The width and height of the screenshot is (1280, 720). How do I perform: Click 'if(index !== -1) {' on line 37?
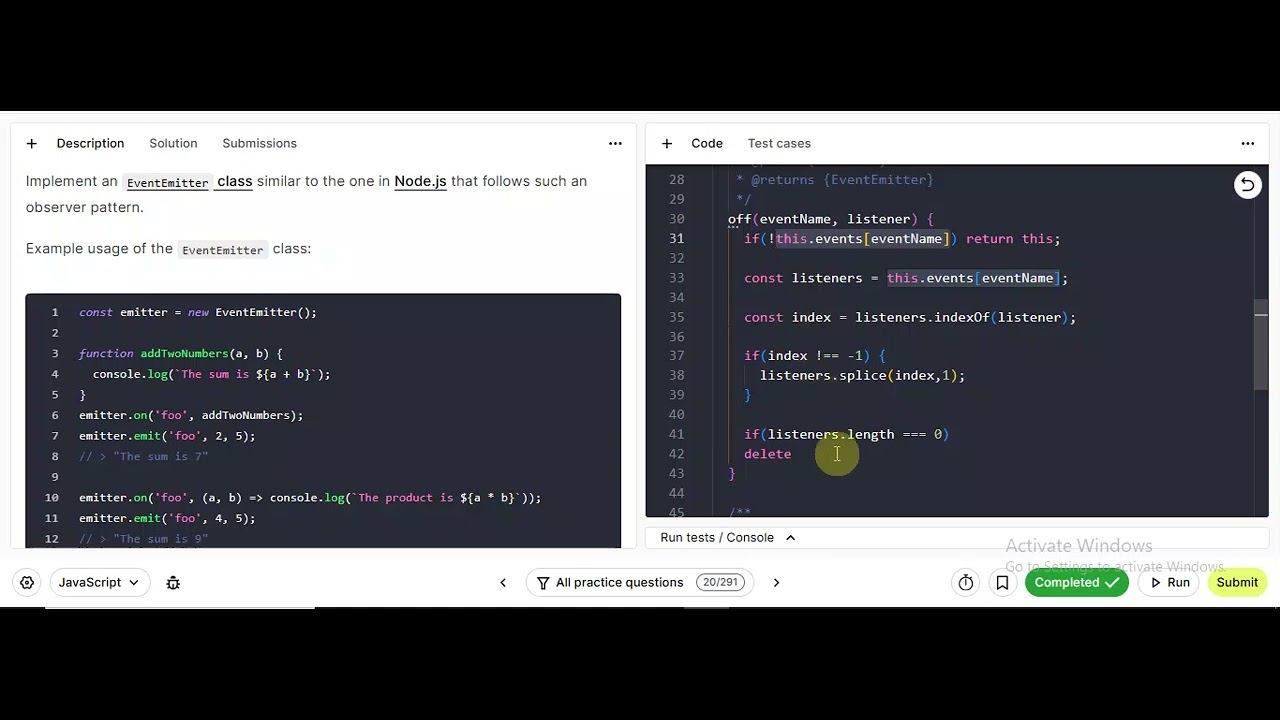[815, 356]
